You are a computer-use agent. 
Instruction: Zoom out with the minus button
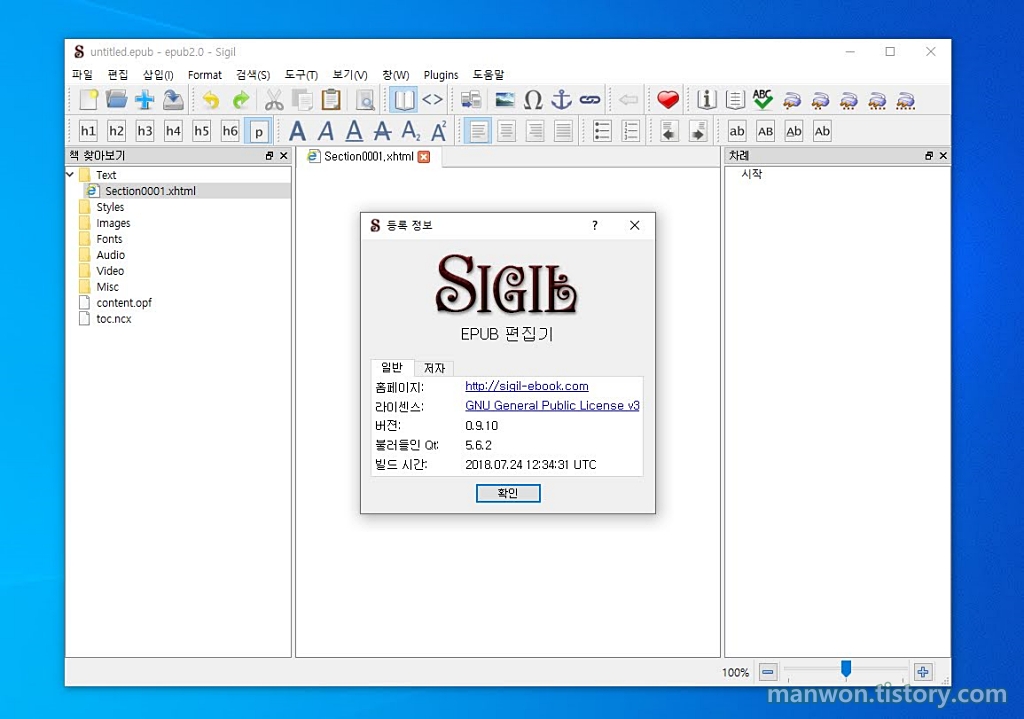pyautogui.click(x=768, y=671)
